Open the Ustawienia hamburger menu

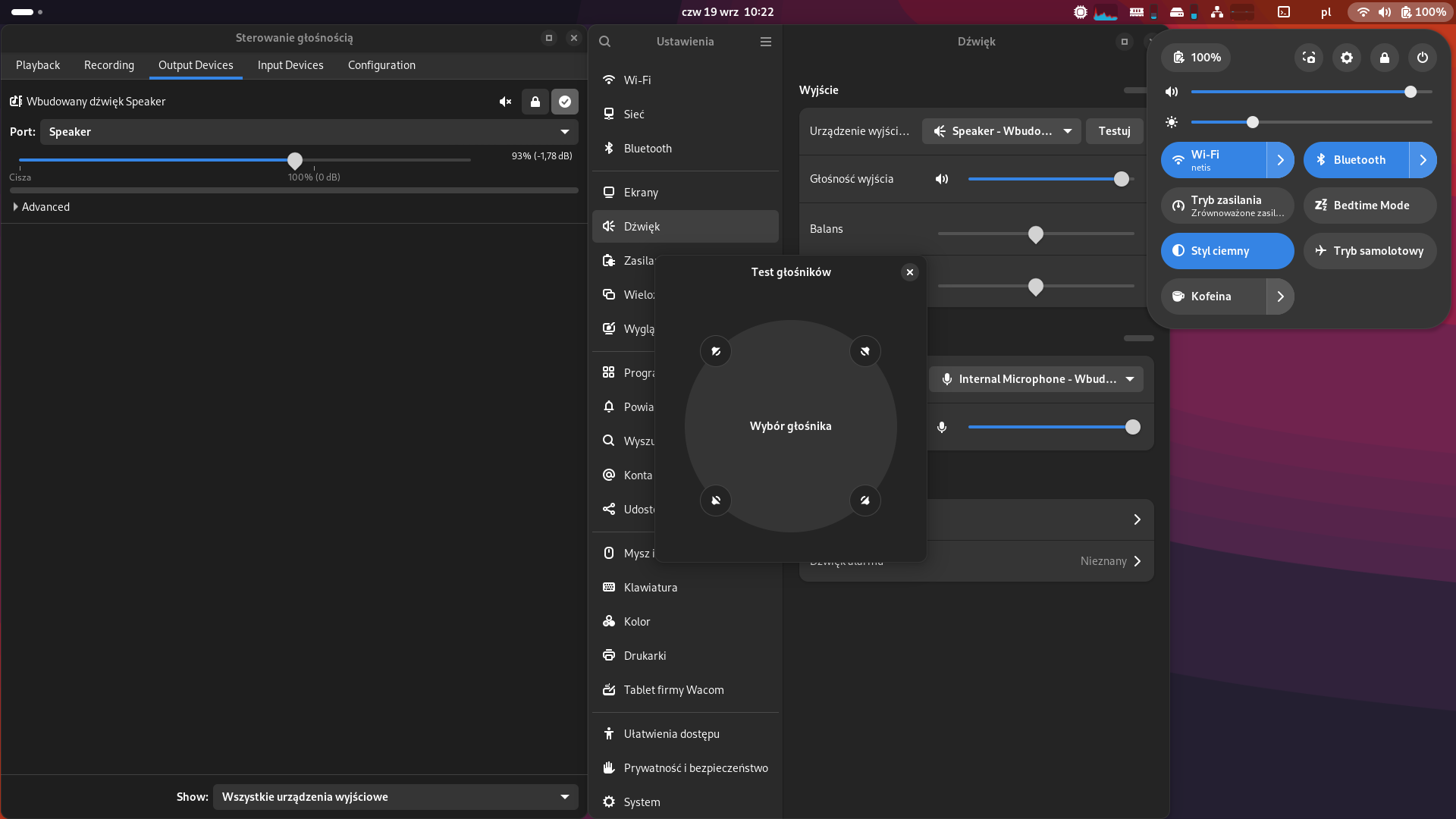point(766,42)
